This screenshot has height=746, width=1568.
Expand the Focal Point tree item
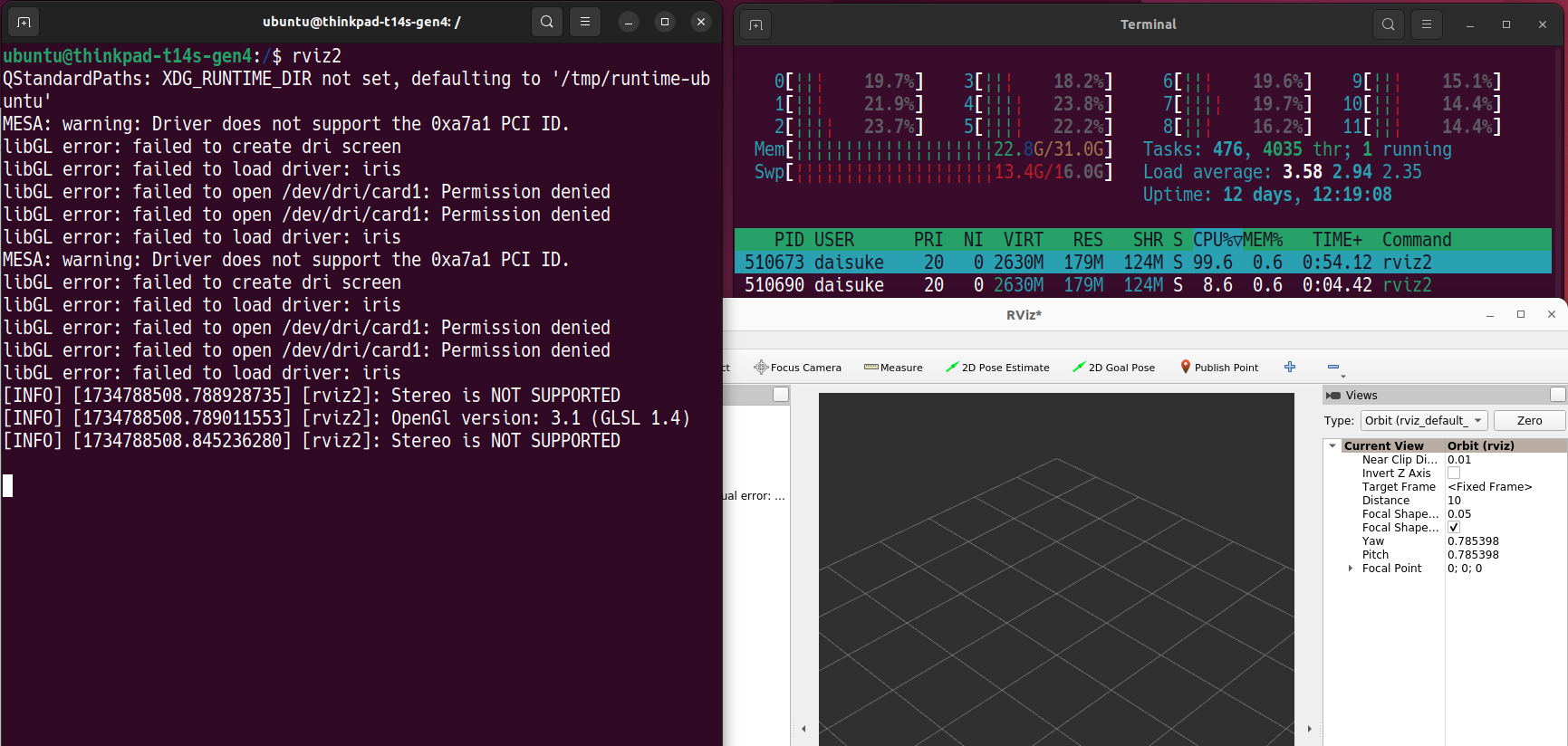[x=1351, y=569]
